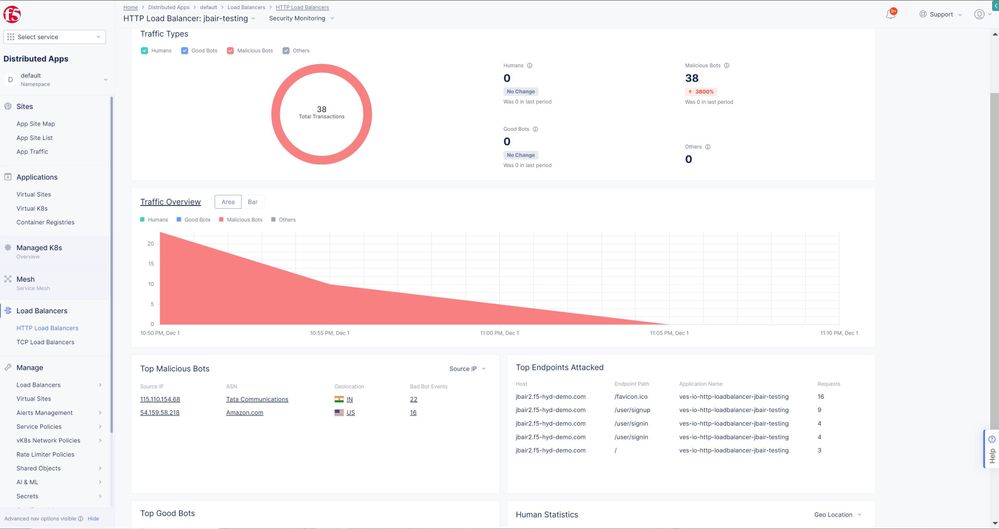Toggle the Malicious Bots checkbox
999x529 pixels.
[x=230, y=50]
